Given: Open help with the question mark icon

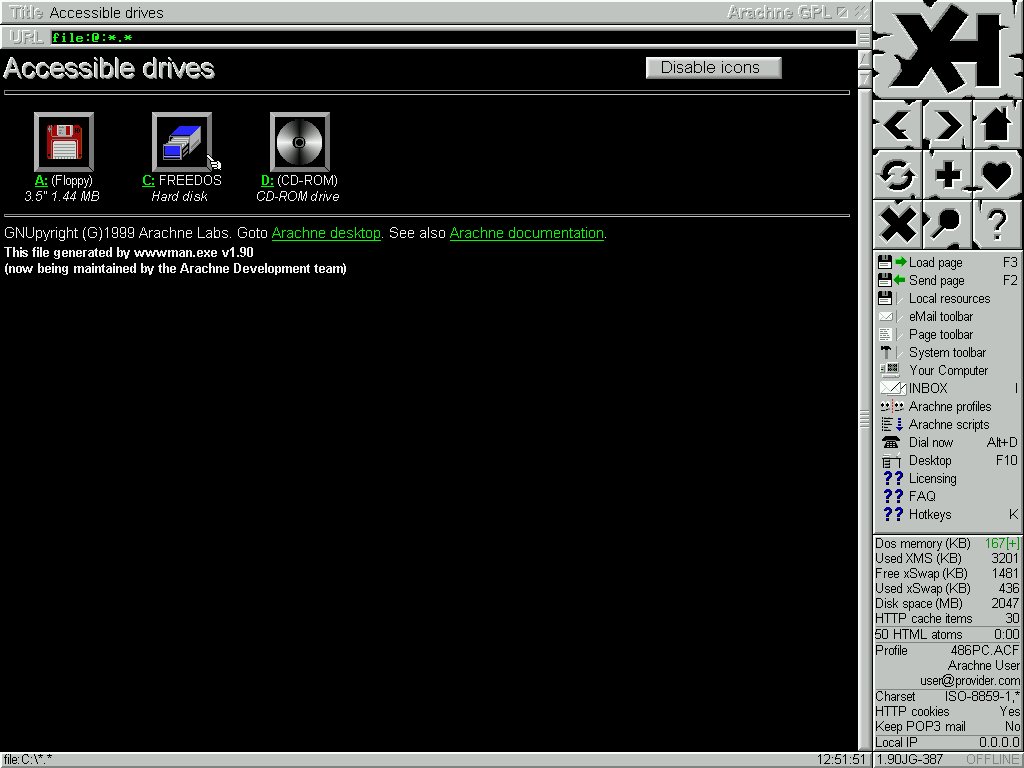Looking at the screenshot, I should tap(996, 224).
